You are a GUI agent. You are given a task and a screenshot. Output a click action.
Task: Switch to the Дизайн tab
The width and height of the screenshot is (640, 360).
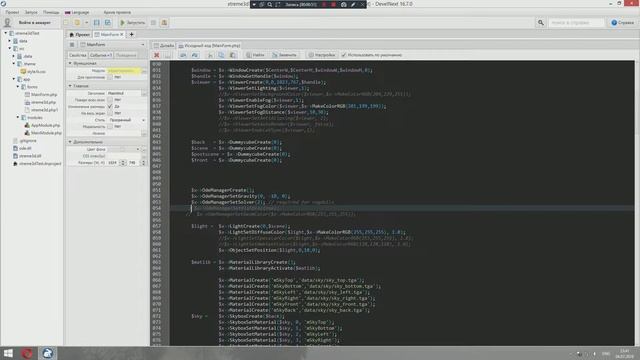click(164, 45)
